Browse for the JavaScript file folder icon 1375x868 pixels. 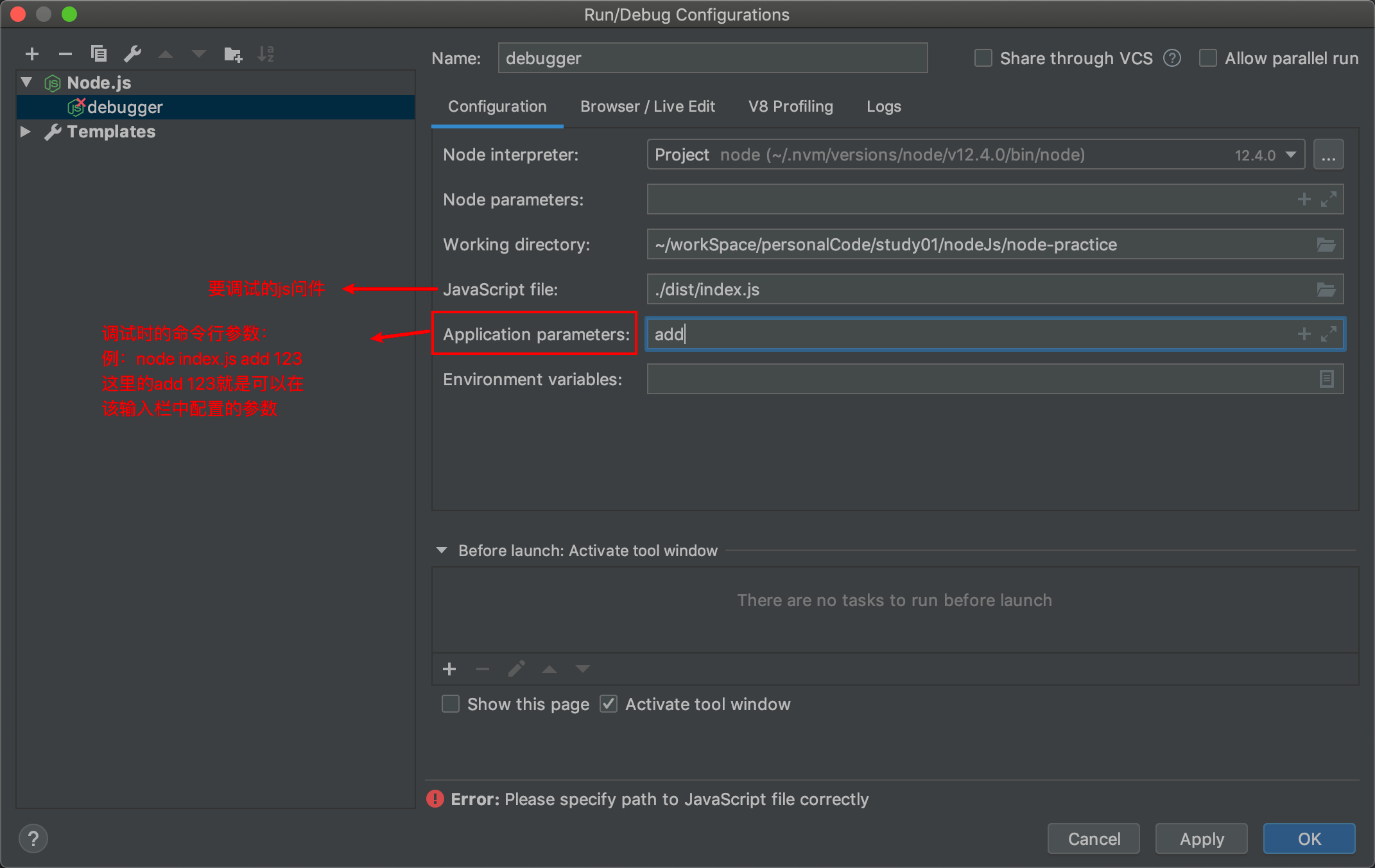[1326, 290]
